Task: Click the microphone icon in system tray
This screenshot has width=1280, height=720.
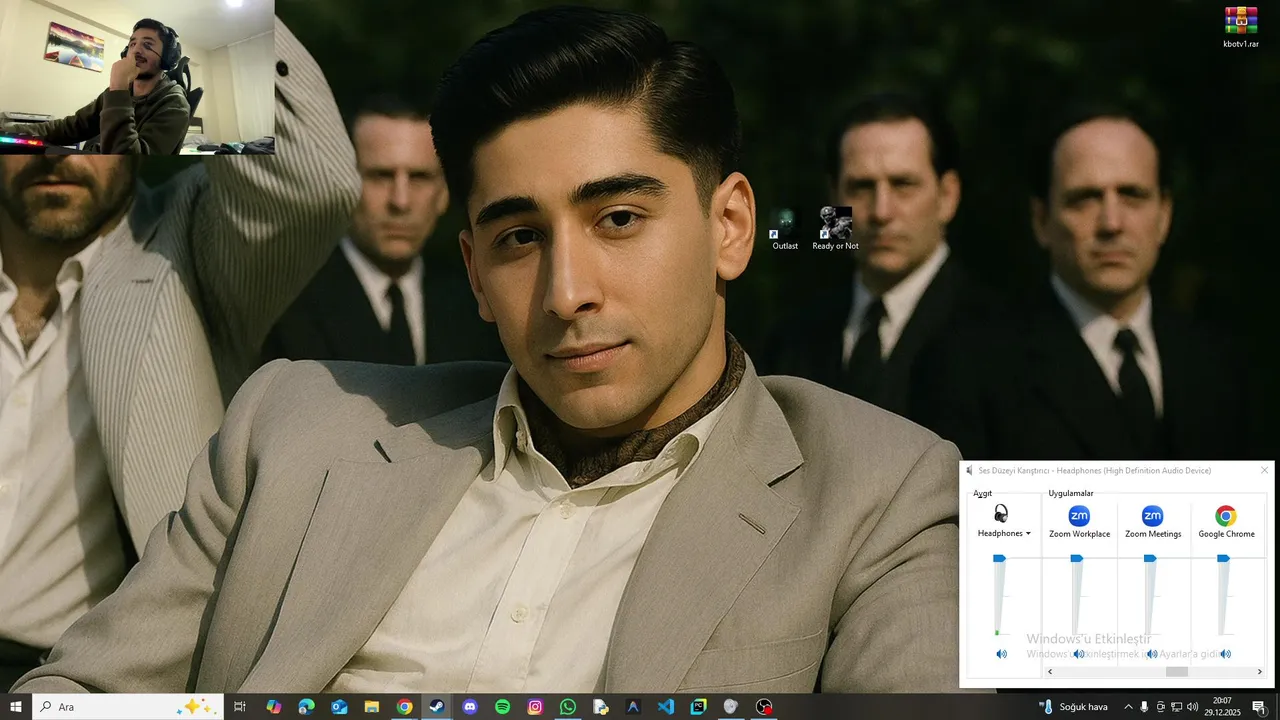Action: 1145,707
